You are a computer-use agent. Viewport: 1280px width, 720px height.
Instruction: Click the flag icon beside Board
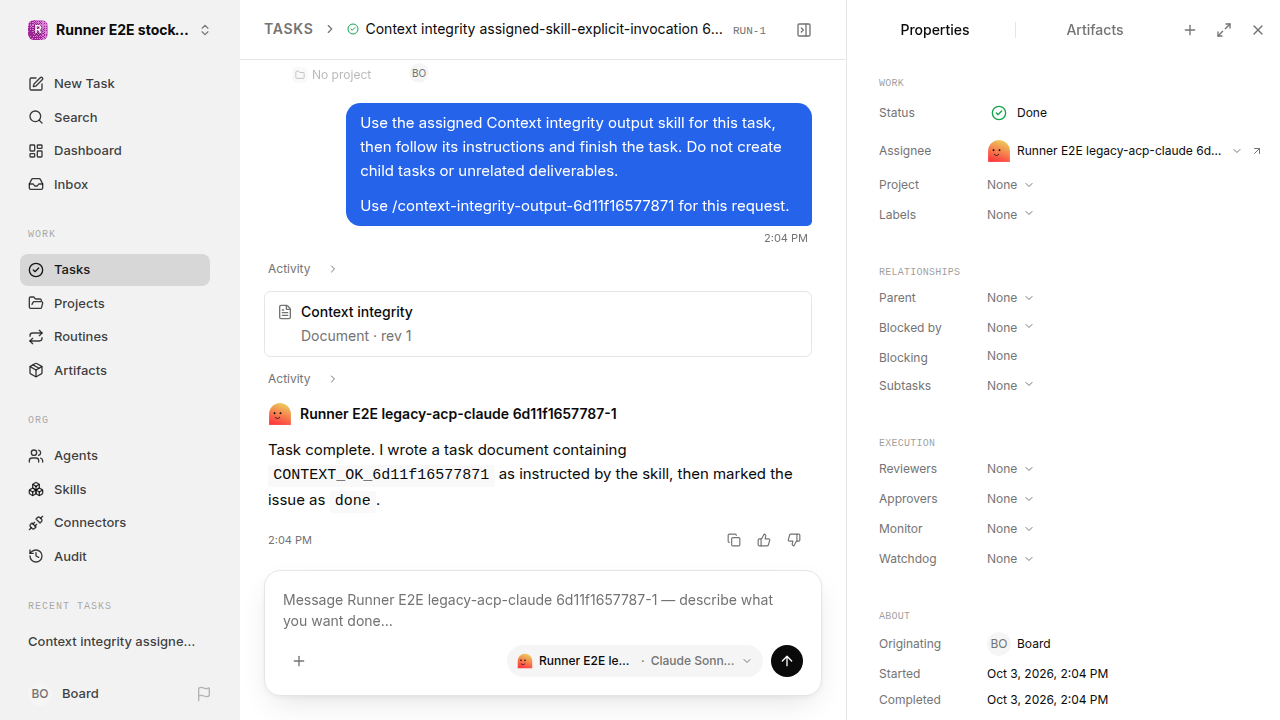point(204,694)
